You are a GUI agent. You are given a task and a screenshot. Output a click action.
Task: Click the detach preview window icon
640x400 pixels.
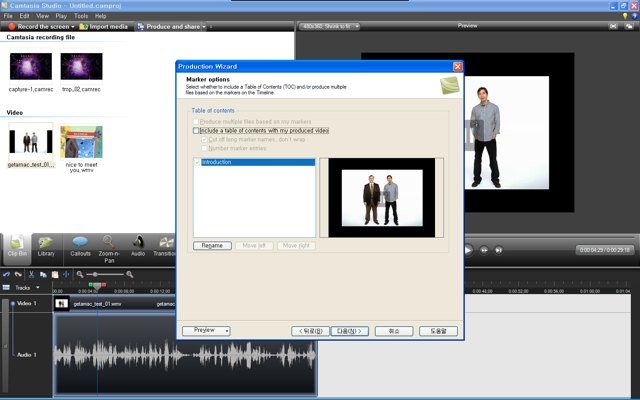(629, 26)
